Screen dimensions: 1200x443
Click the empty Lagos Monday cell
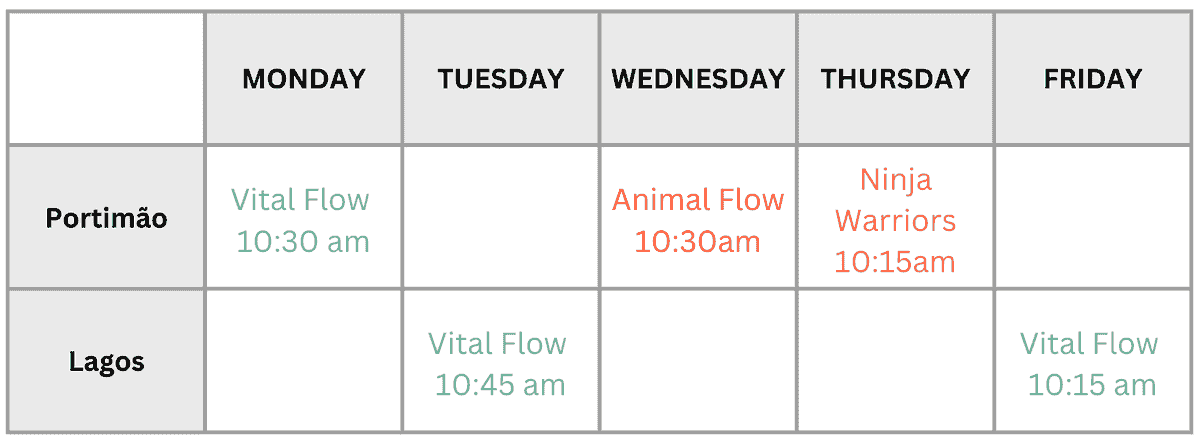coord(304,361)
